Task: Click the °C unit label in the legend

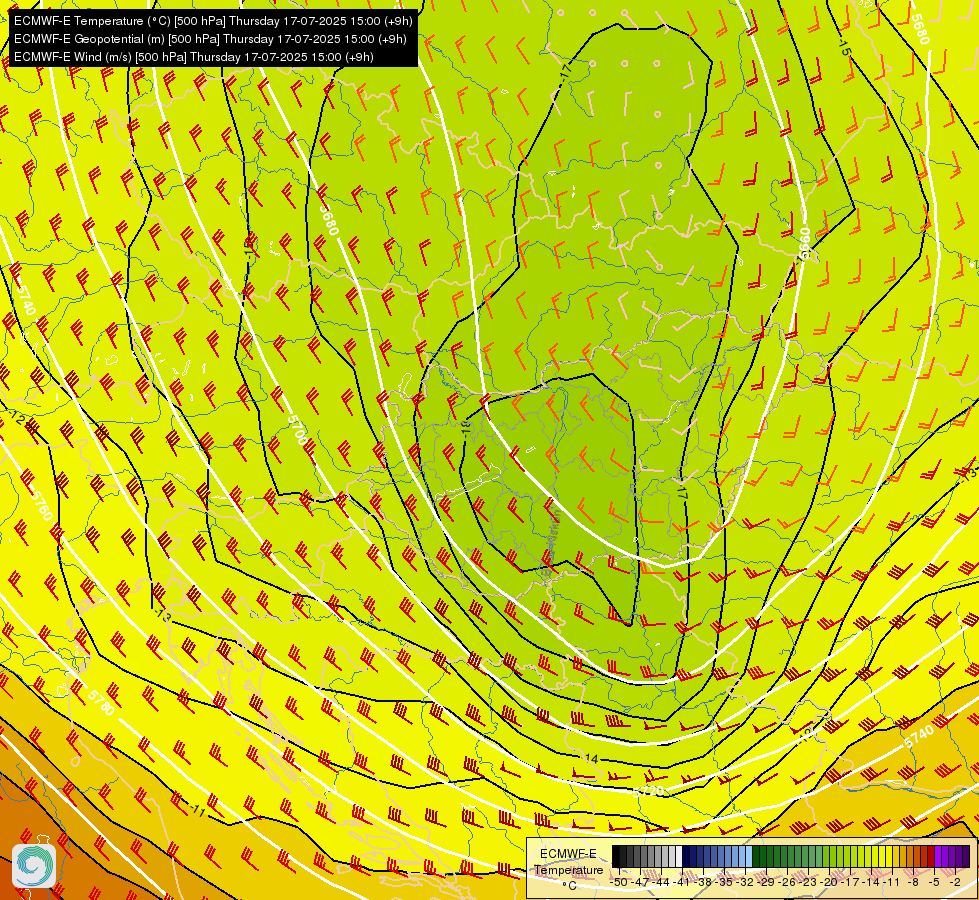Action: point(570,886)
